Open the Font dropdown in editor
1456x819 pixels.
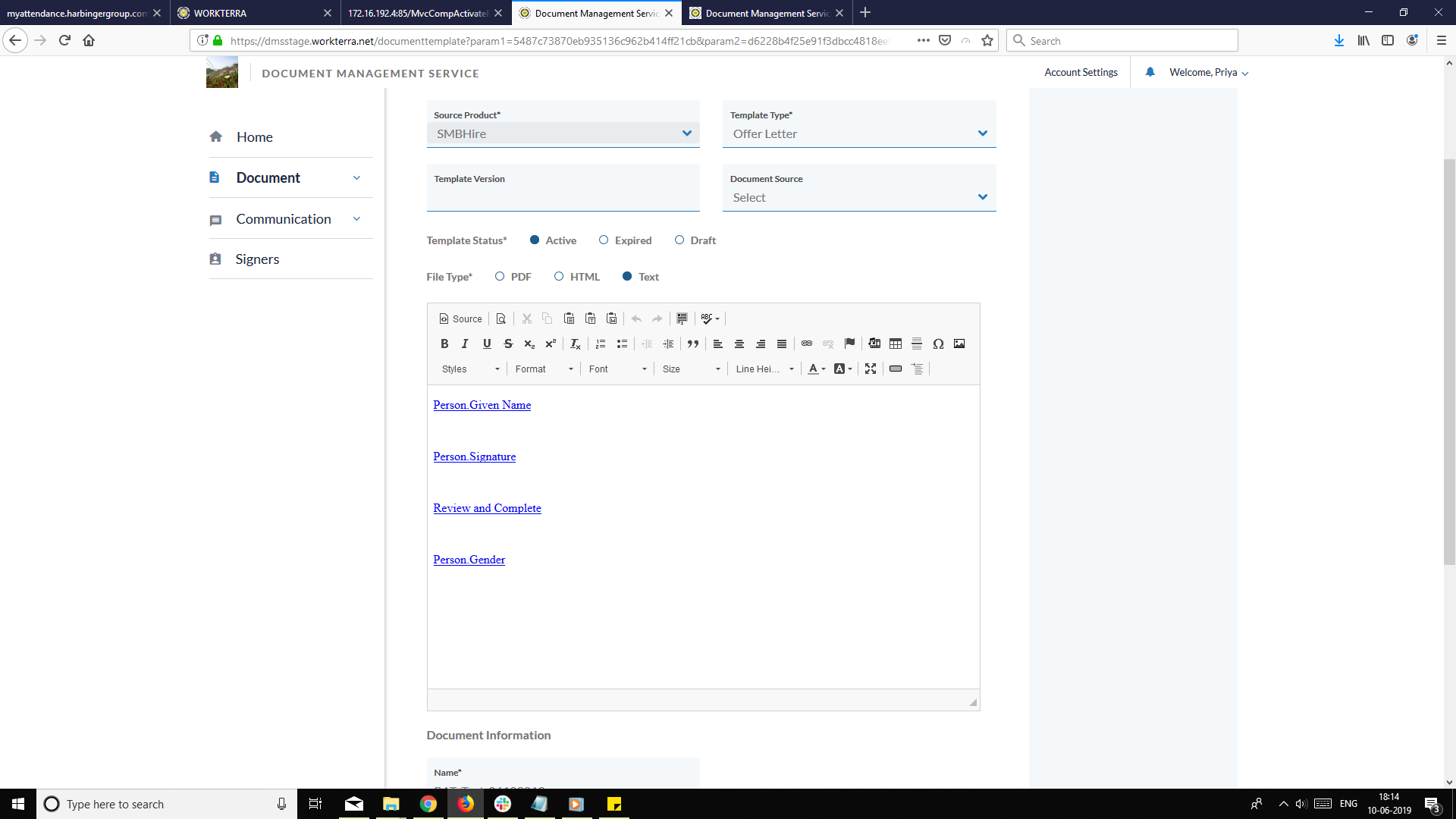(x=617, y=369)
